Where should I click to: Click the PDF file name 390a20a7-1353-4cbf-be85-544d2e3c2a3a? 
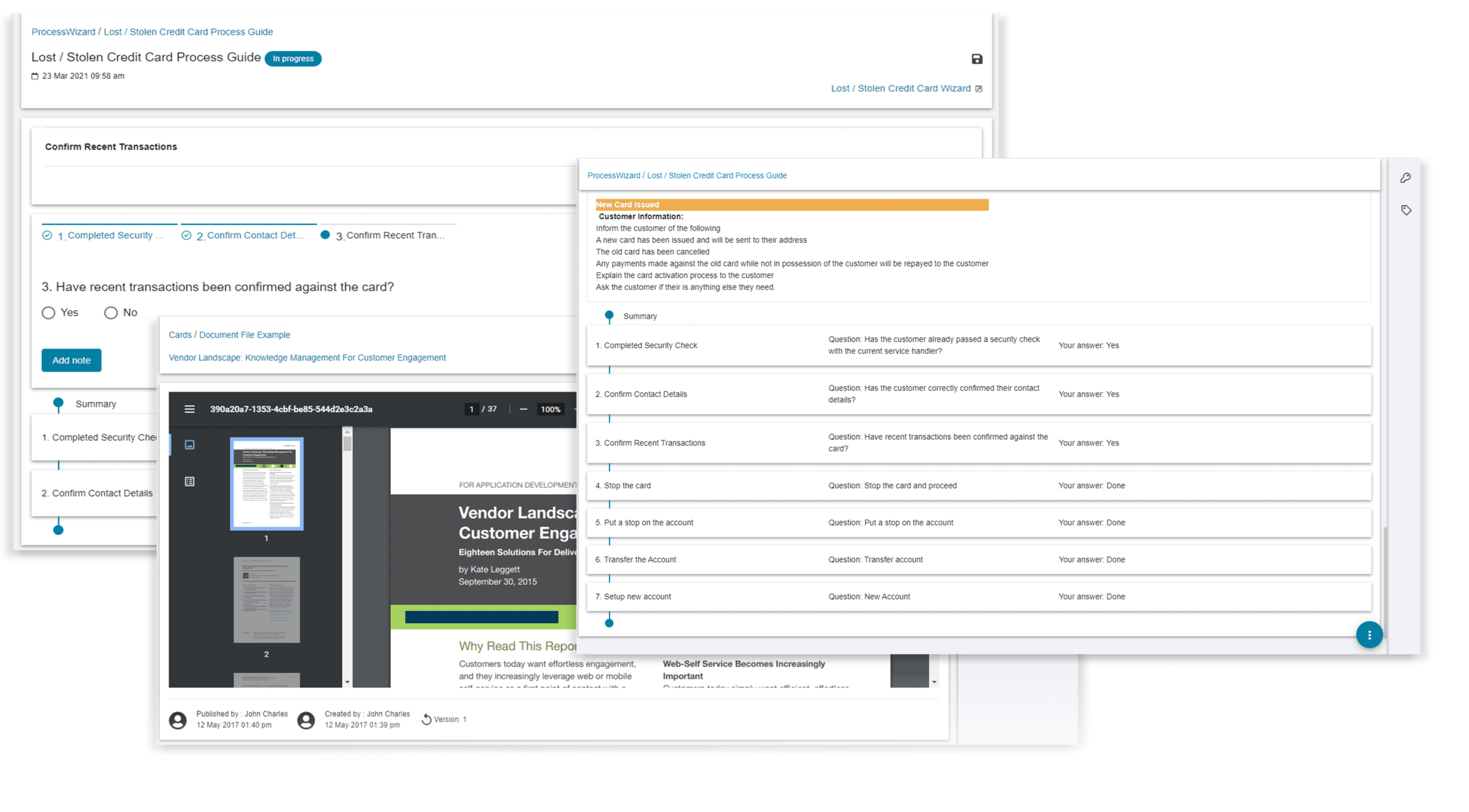pyautogui.click(x=291, y=409)
